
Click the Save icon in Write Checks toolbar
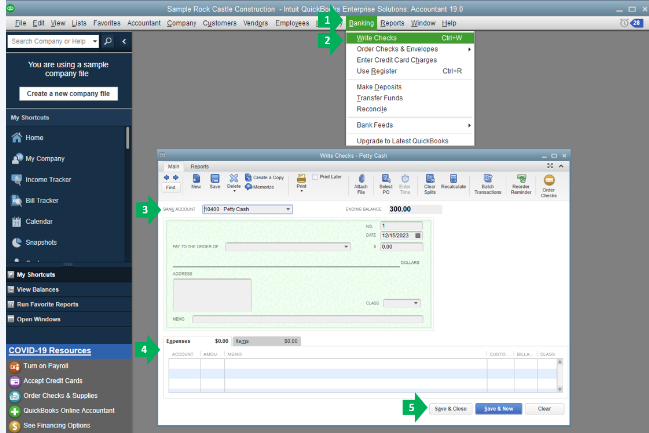pos(215,178)
